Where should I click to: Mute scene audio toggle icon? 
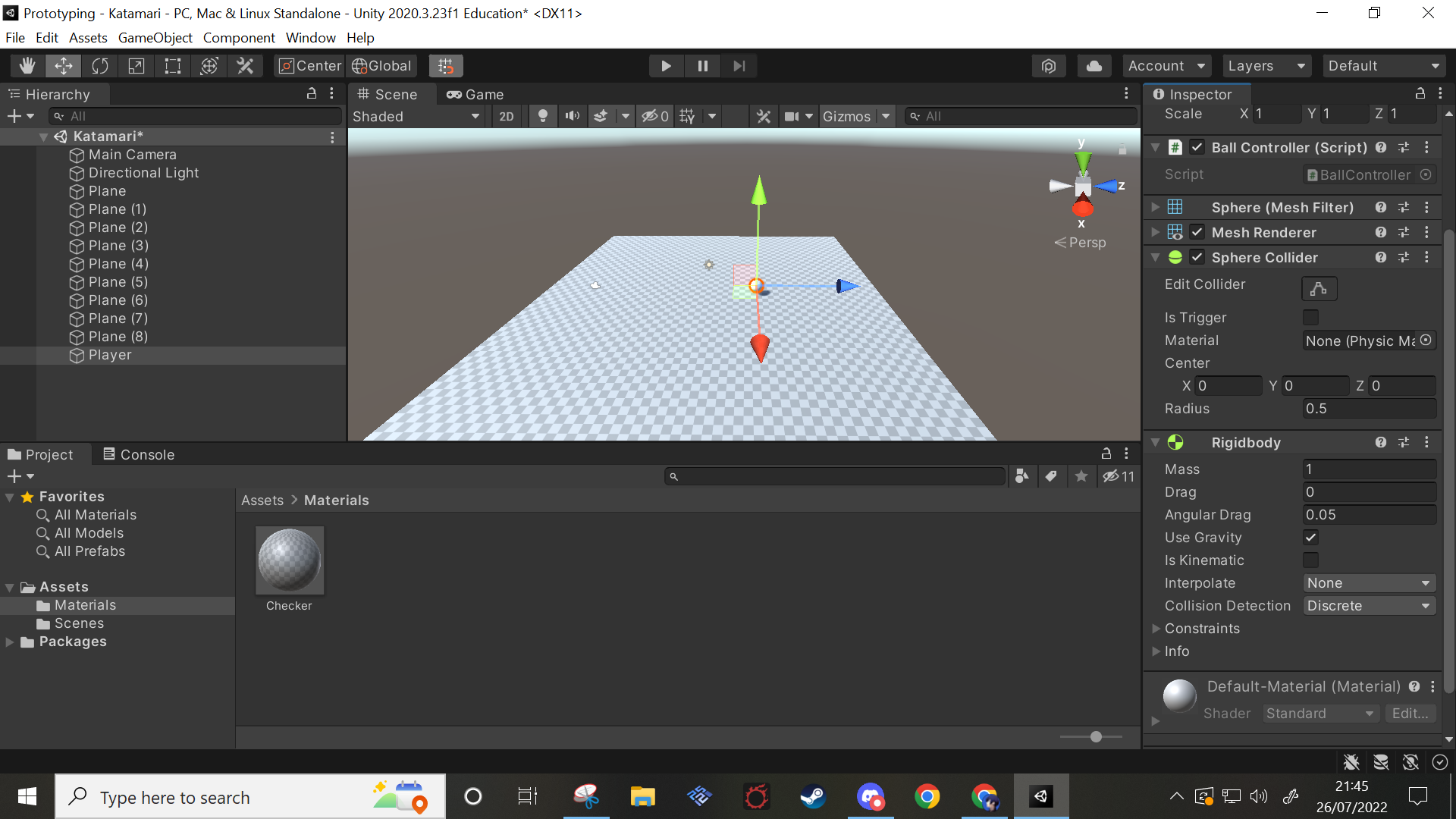(x=572, y=116)
